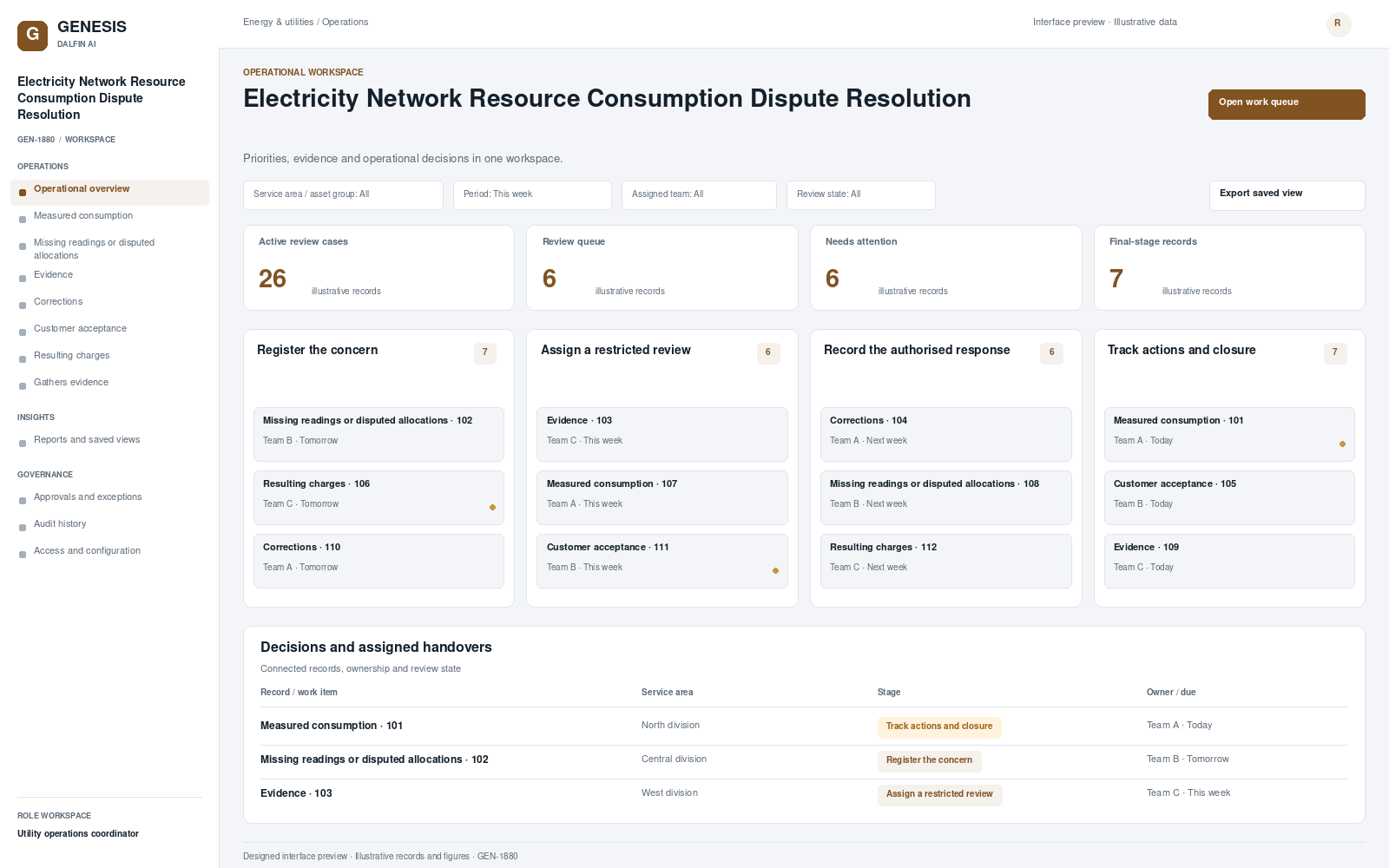
Task: Click the Open work queue button
Action: (x=1287, y=104)
